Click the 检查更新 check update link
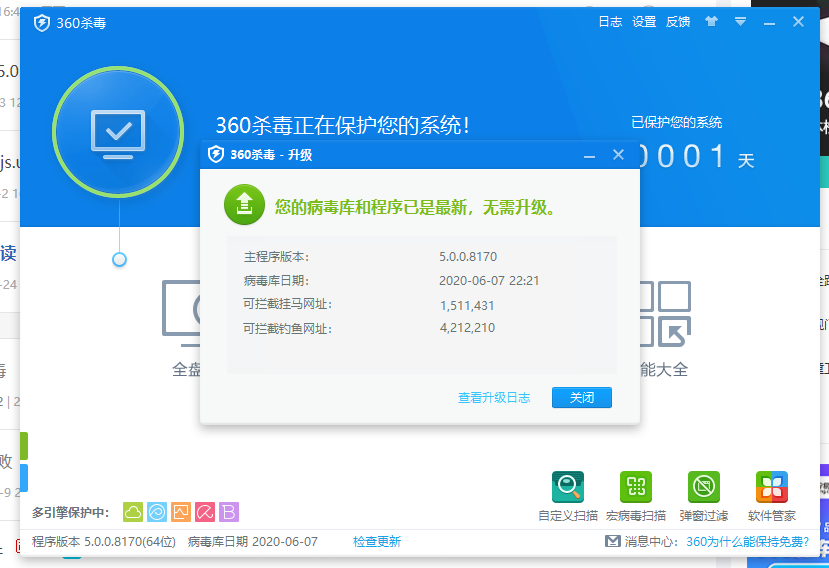This screenshot has height=568, width=829. (x=377, y=542)
